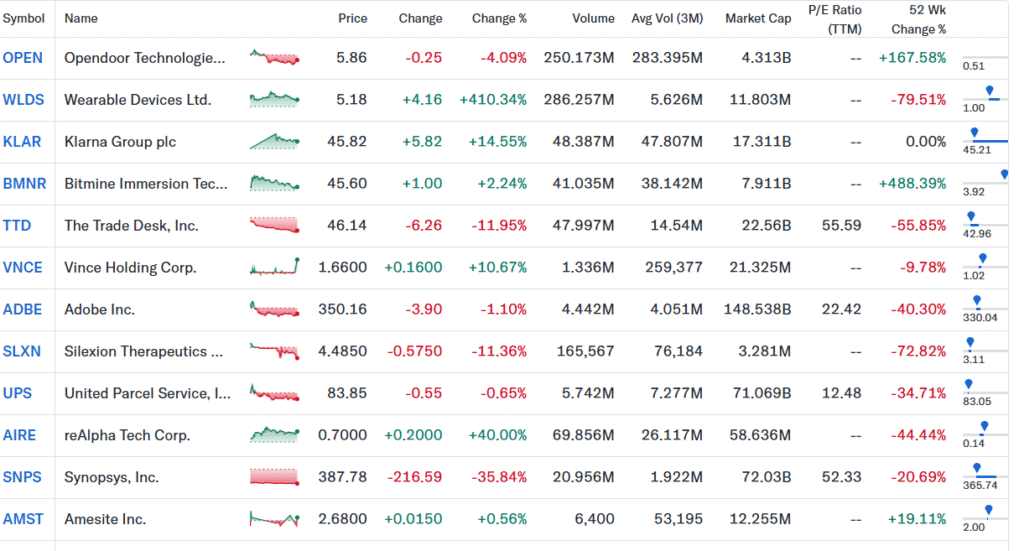Click the WLDS ticker symbol
Screen dimensions: 1024x551
pos(24,100)
